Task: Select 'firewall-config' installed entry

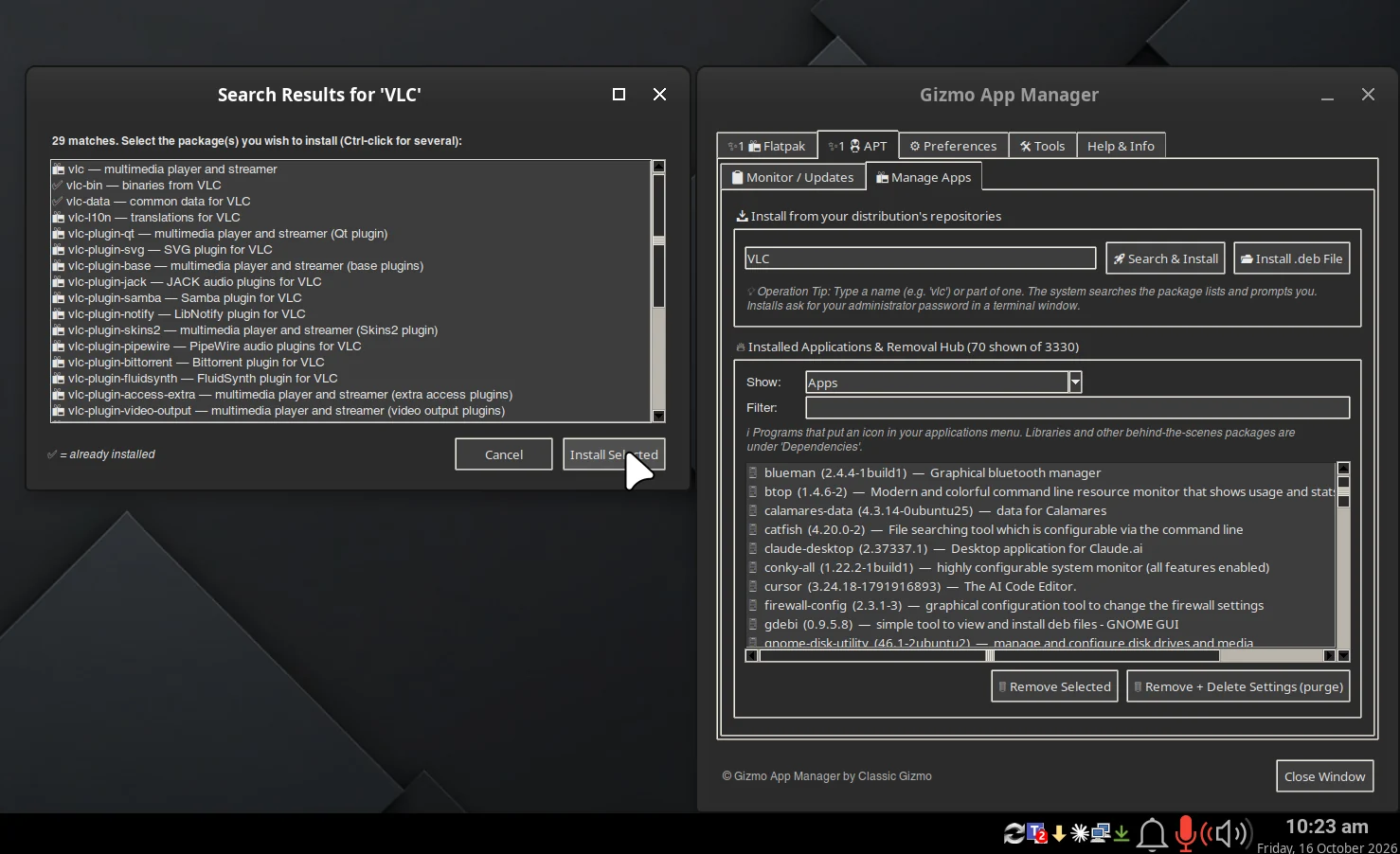Action: pos(1040,605)
